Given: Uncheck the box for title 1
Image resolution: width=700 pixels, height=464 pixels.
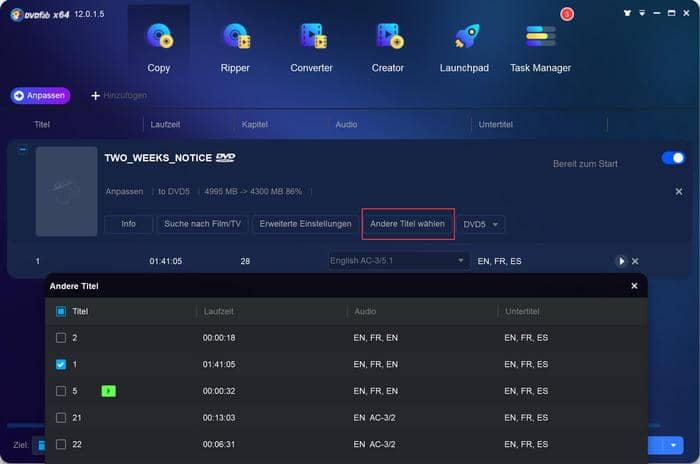Looking at the screenshot, I should [61, 364].
